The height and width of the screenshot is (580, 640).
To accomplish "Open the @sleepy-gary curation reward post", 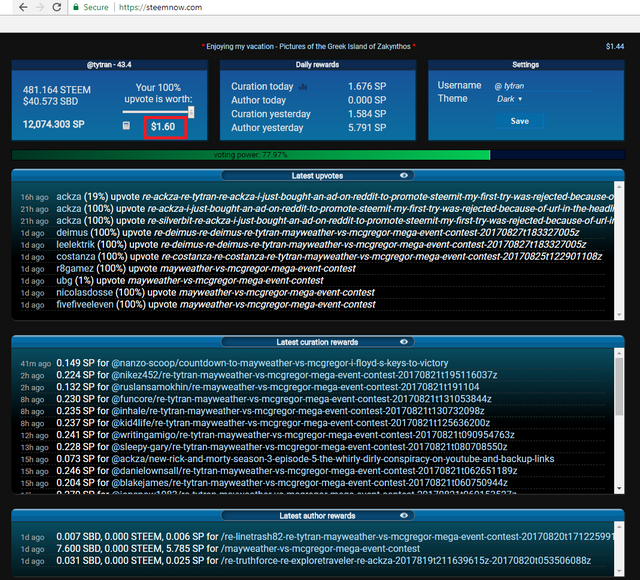I will coord(309,447).
